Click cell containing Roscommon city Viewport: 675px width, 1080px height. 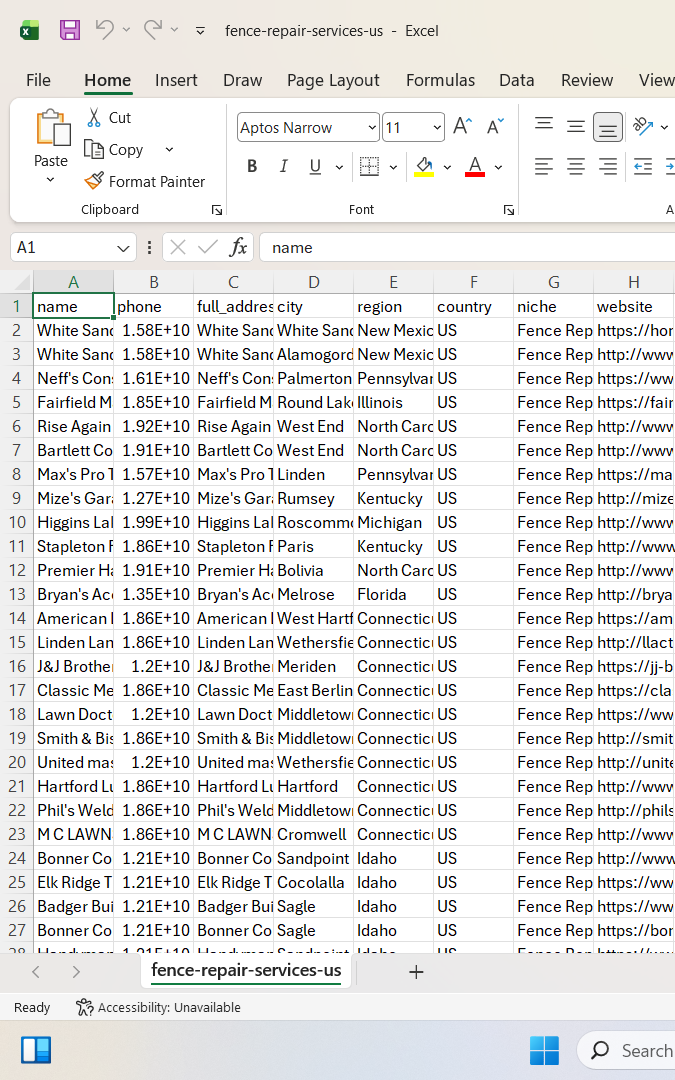pos(313,522)
